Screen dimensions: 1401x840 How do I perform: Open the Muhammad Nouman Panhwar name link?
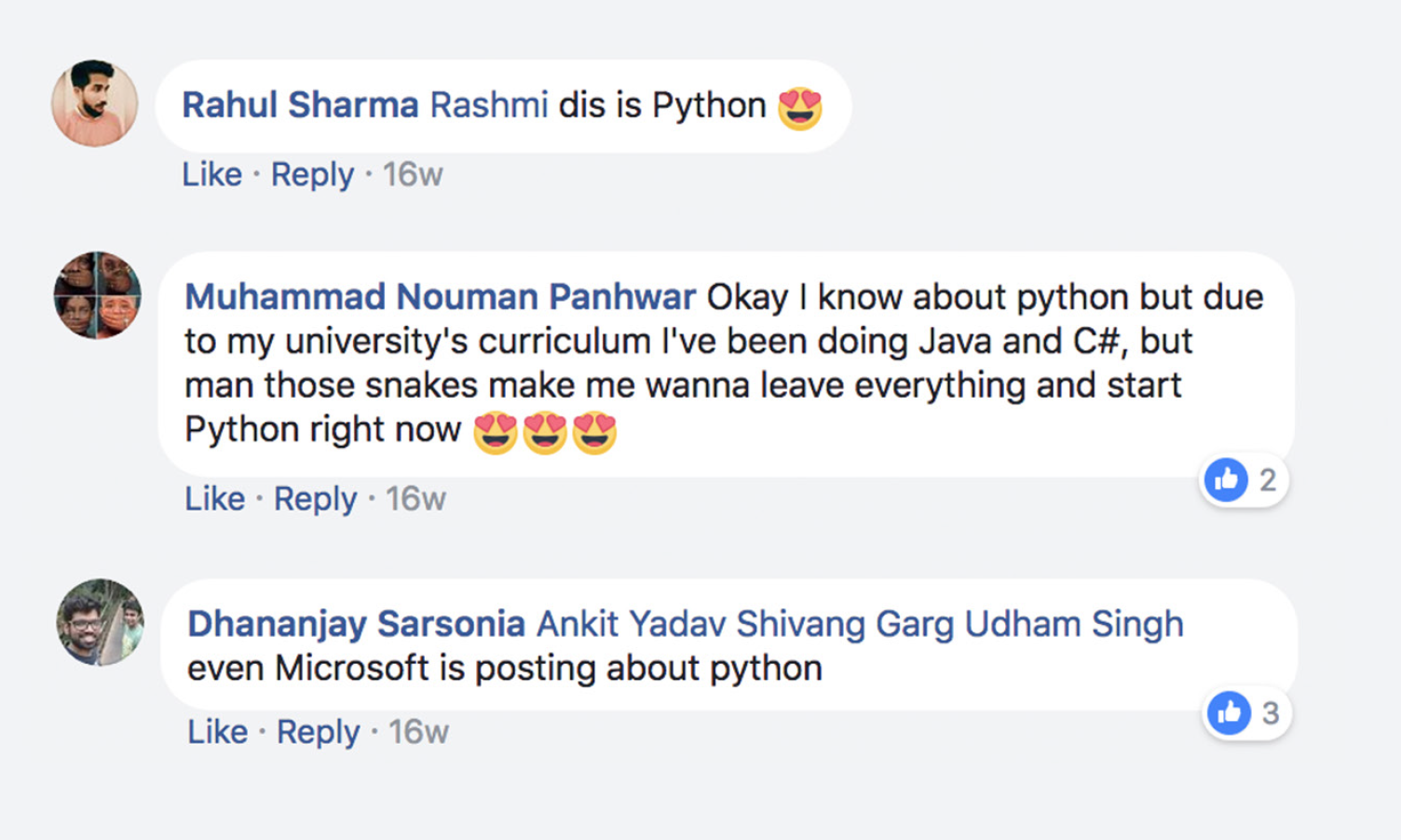[x=440, y=297]
